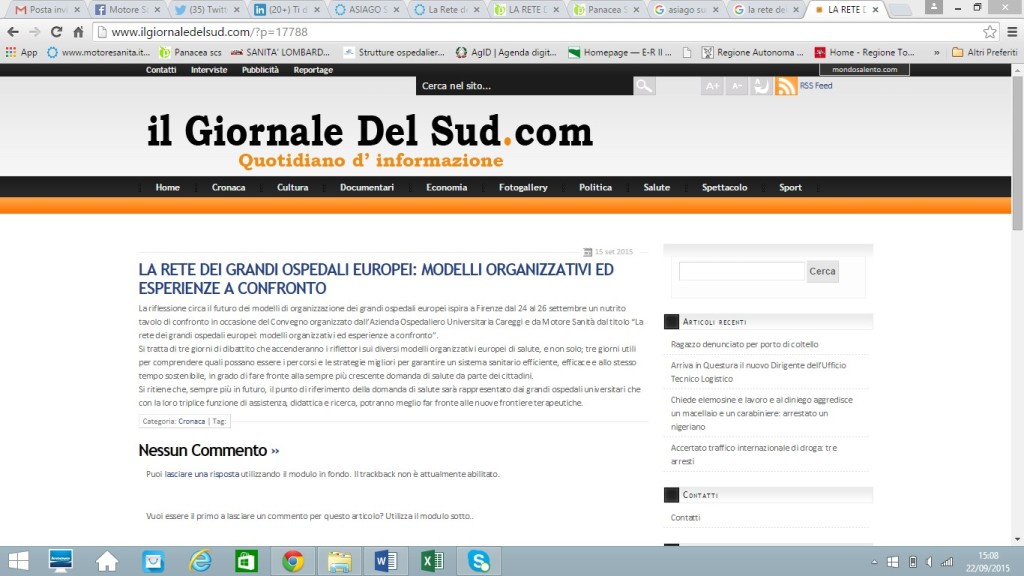
Task: Click the page vertical scrollbar thumb
Action: pos(1017,152)
